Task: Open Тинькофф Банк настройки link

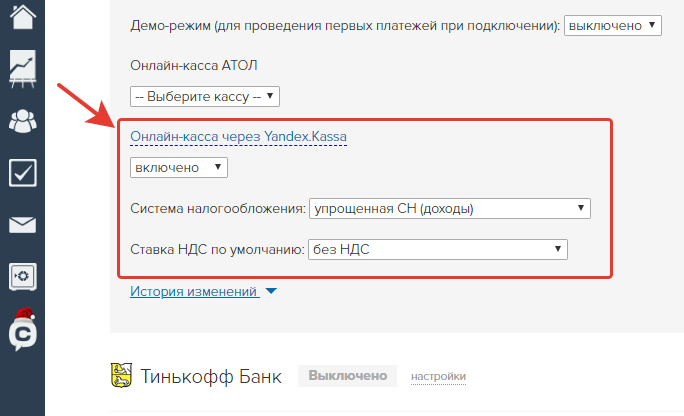Action: tap(438, 376)
